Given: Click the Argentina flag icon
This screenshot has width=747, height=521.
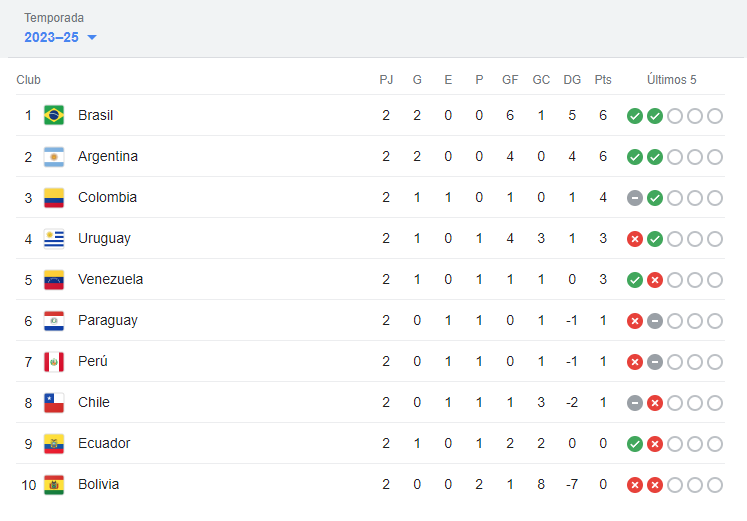Looking at the screenshot, I should (x=54, y=156).
